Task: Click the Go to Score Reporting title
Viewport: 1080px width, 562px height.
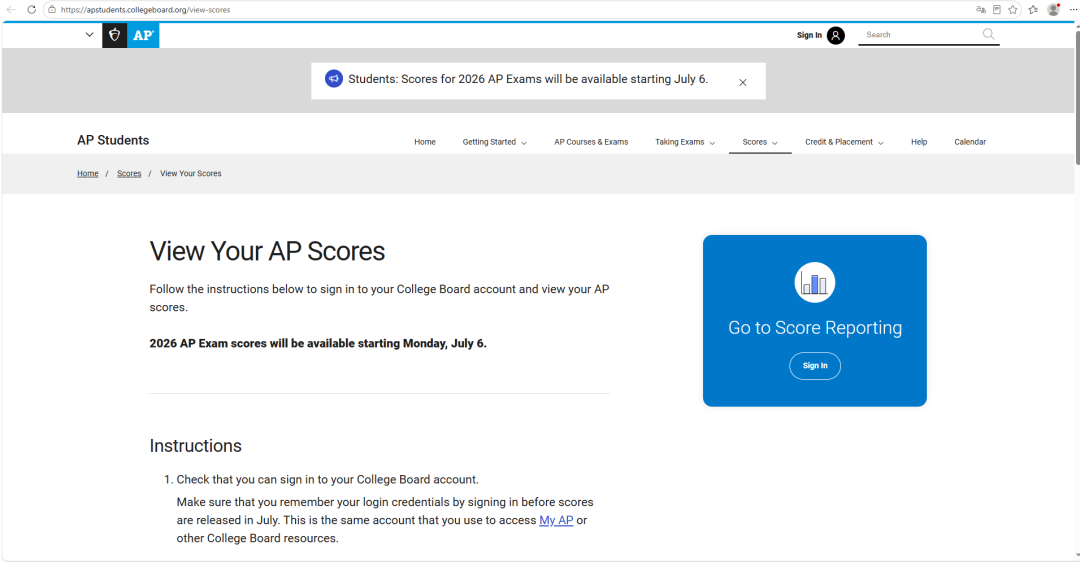Action: (x=815, y=328)
